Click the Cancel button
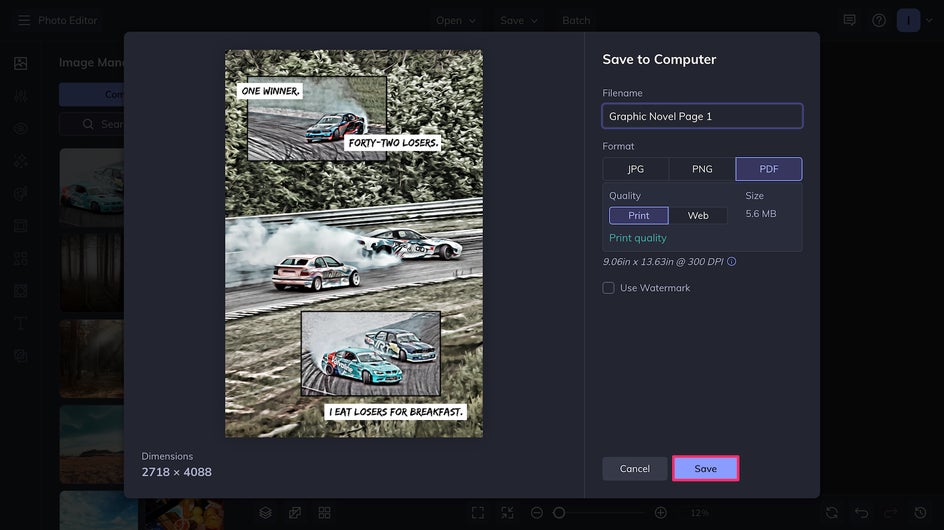The image size is (944, 530). [635, 469]
